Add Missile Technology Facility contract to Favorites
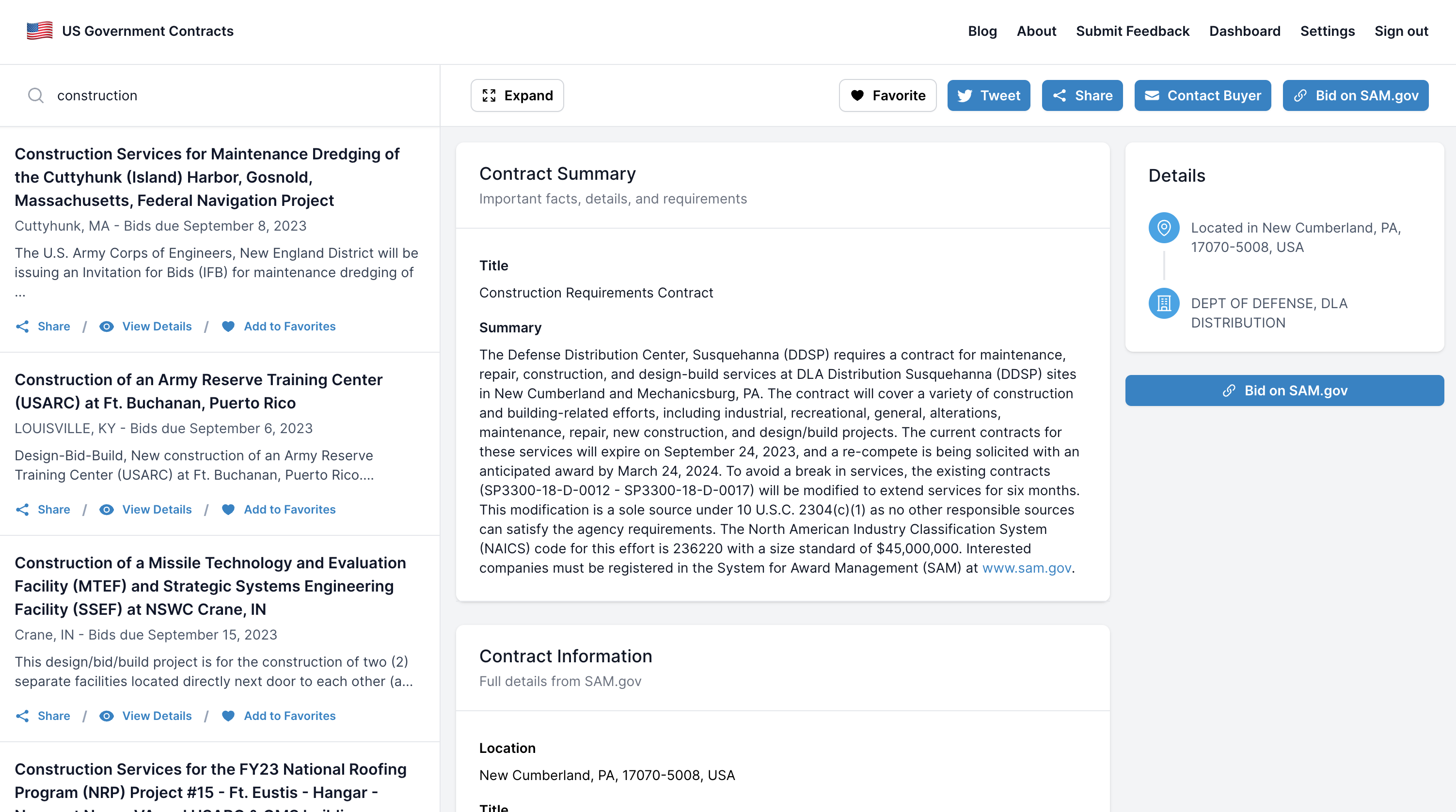Image resolution: width=1456 pixels, height=812 pixels. 289,716
